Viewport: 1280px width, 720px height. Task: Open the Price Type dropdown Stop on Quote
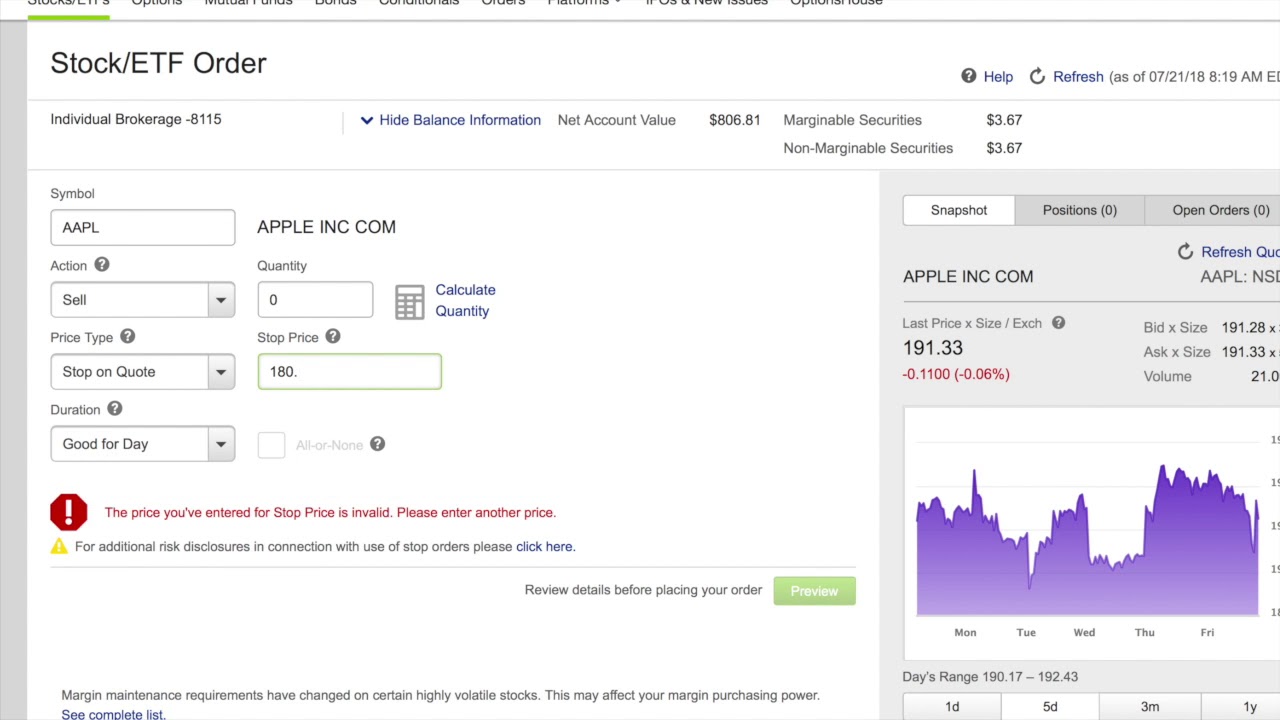(143, 372)
